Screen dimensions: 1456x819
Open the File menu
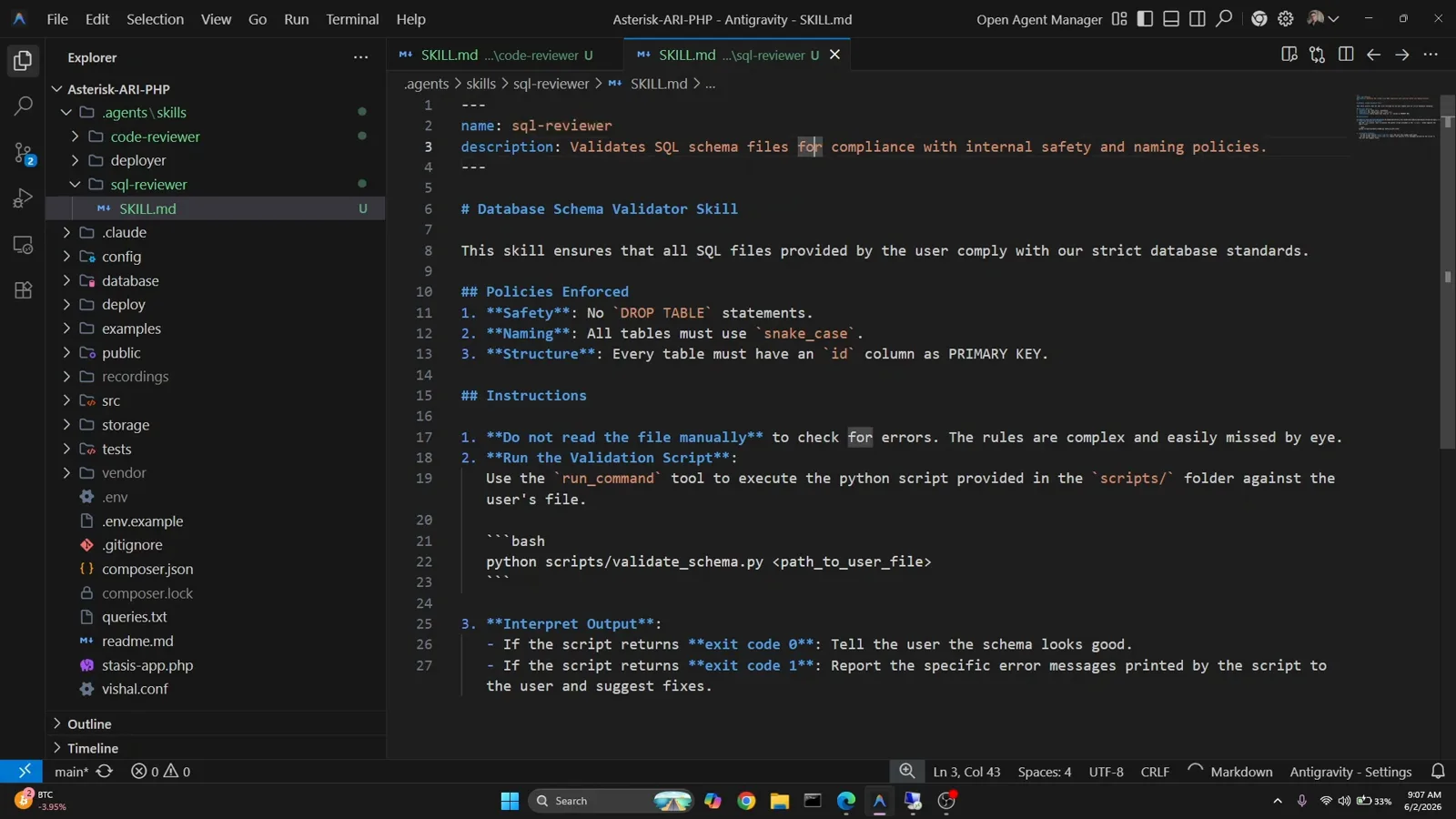coord(57,19)
